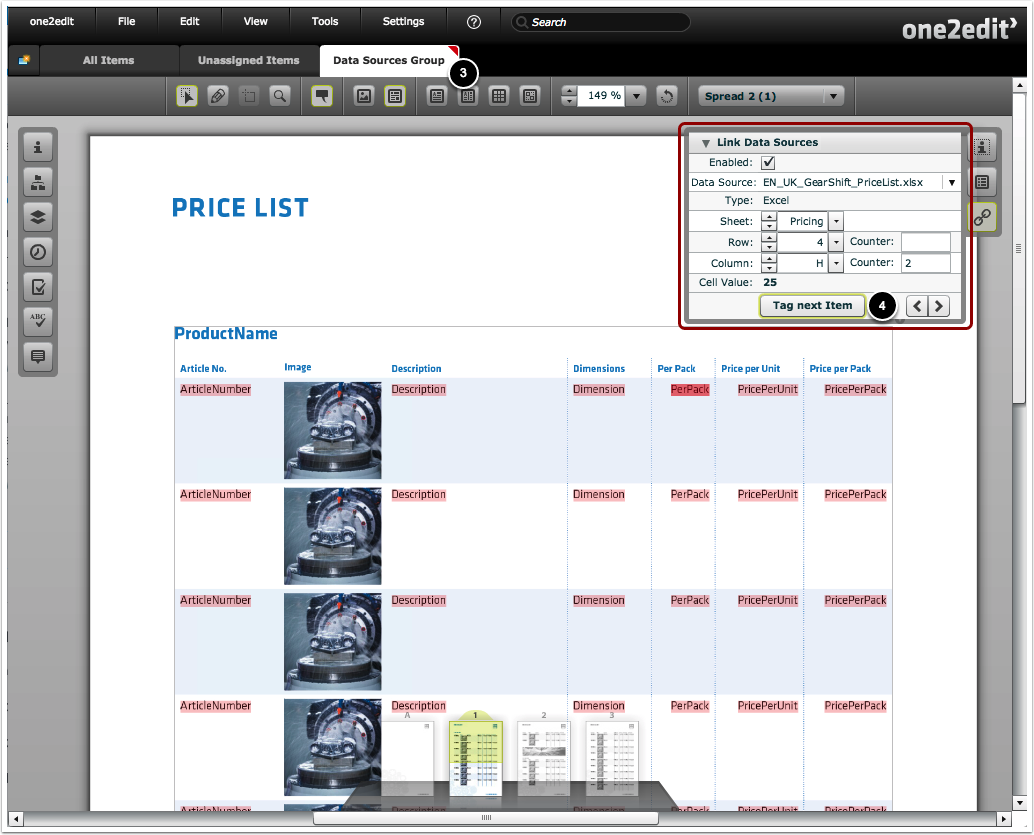
Task: Select the magnifier zoom tool
Action: [x=280, y=96]
